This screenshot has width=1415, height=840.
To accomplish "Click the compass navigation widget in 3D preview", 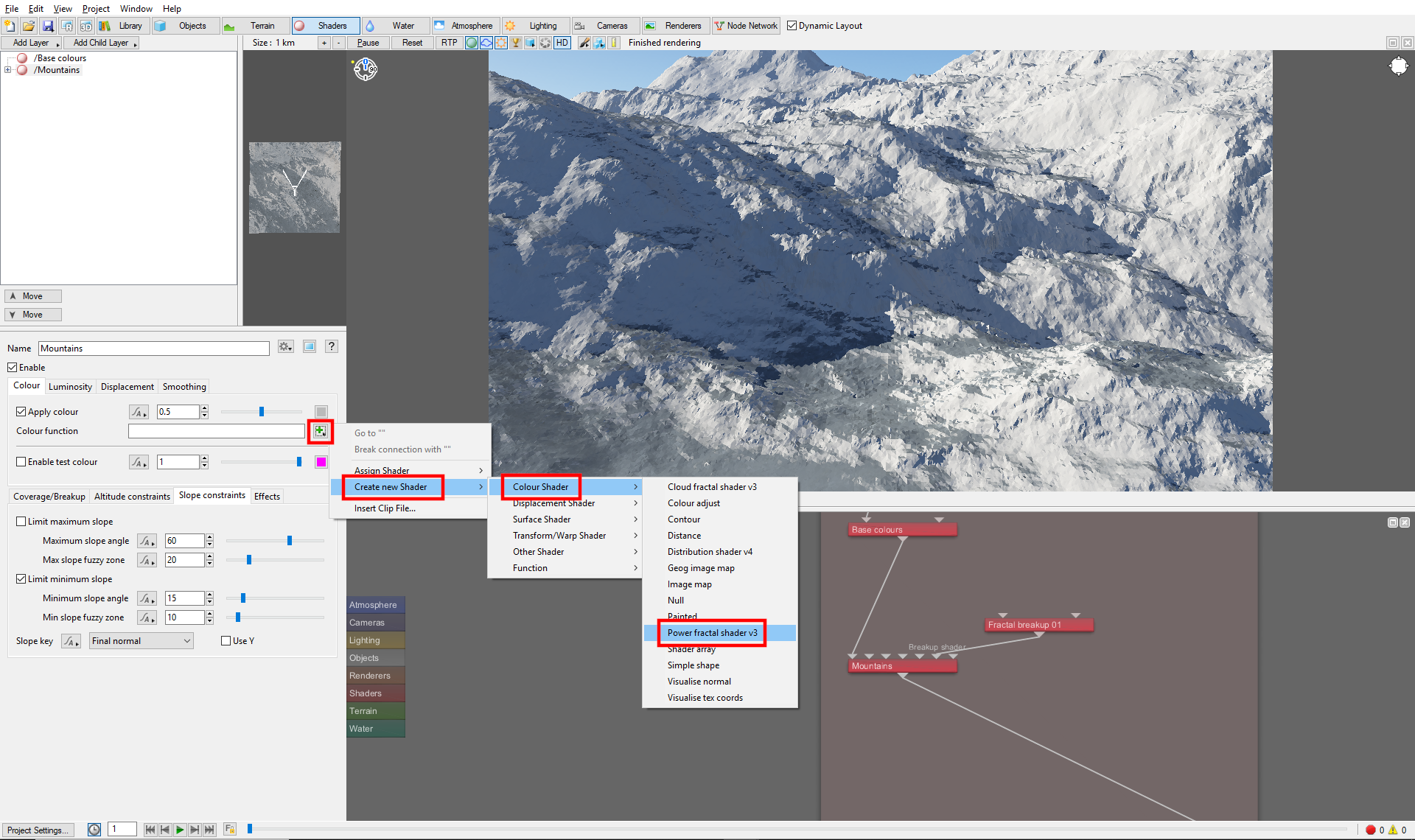I will coord(366,69).
